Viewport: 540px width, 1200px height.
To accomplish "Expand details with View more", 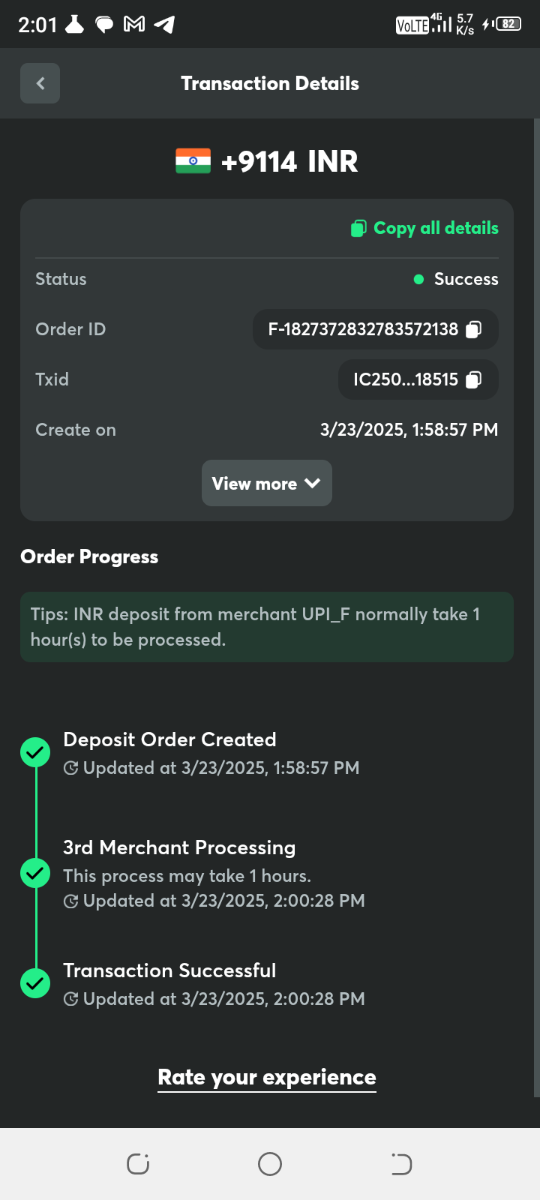I will click(x=266, y=483).
